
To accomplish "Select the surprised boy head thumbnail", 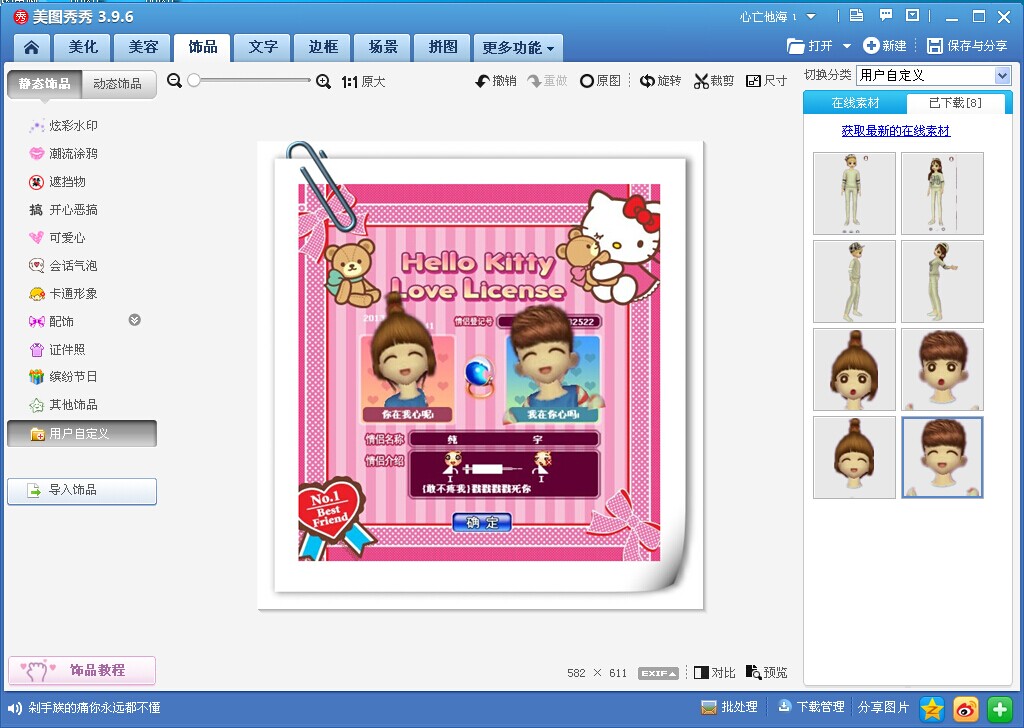I will click(x=942, y=370).
